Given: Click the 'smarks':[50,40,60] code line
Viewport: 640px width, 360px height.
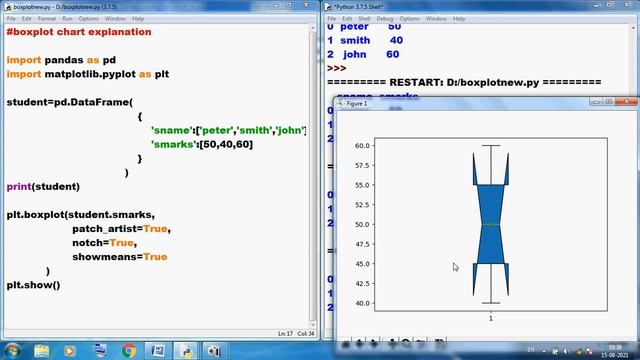Looking at the screenshot, I should click(202, 144).
